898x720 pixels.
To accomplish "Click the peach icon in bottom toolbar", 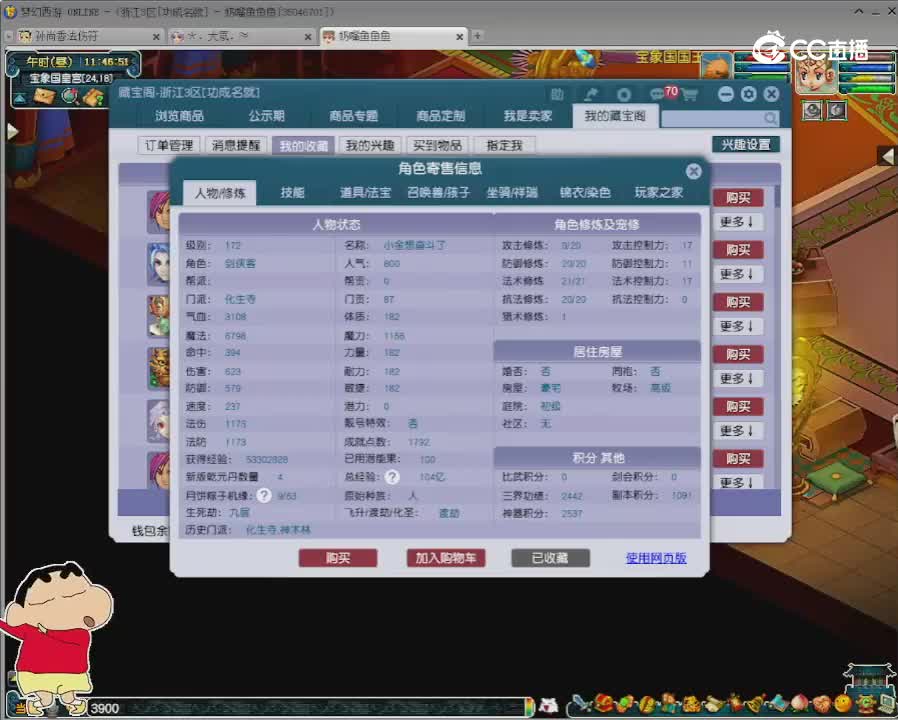I will (x=799, y=703).
